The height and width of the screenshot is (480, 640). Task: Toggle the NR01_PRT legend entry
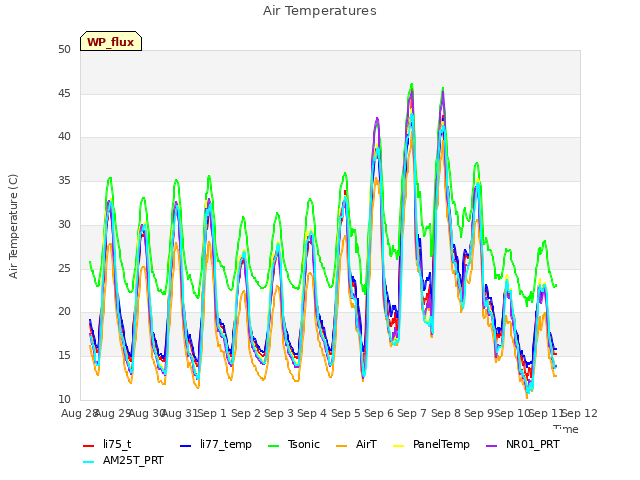[x=523, y=444]
